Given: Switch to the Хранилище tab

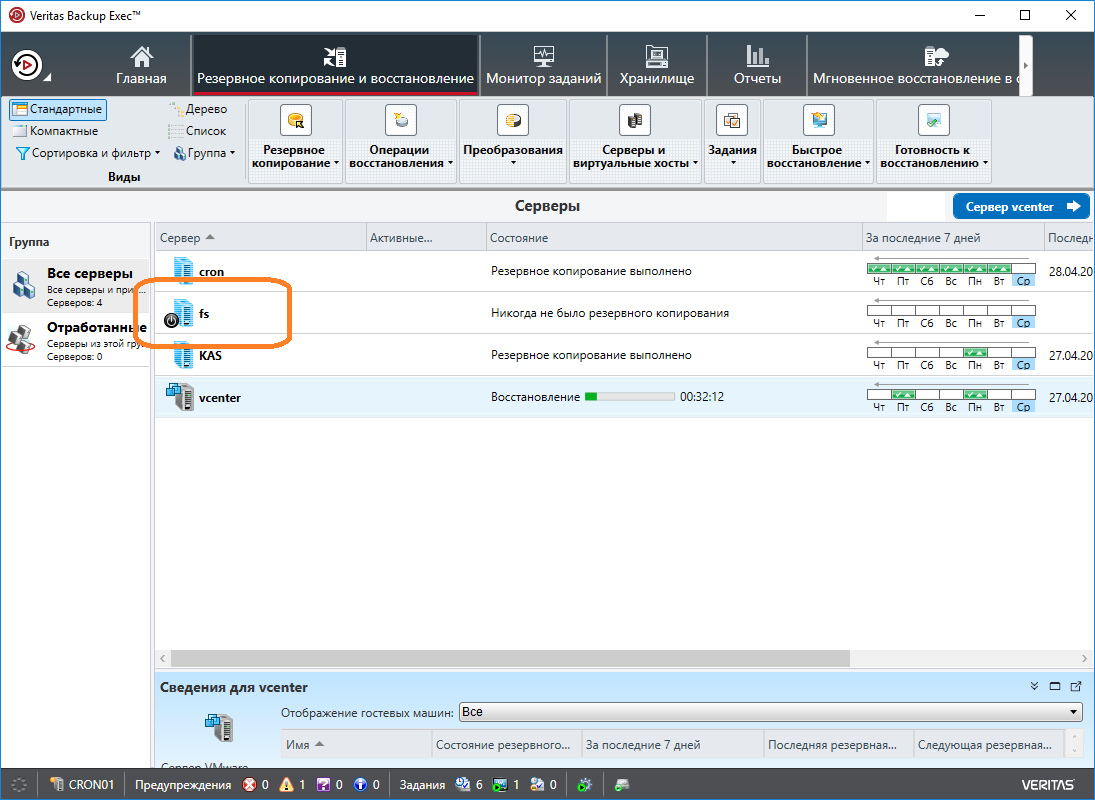Looking at the screenshot, I should [656, 66].
